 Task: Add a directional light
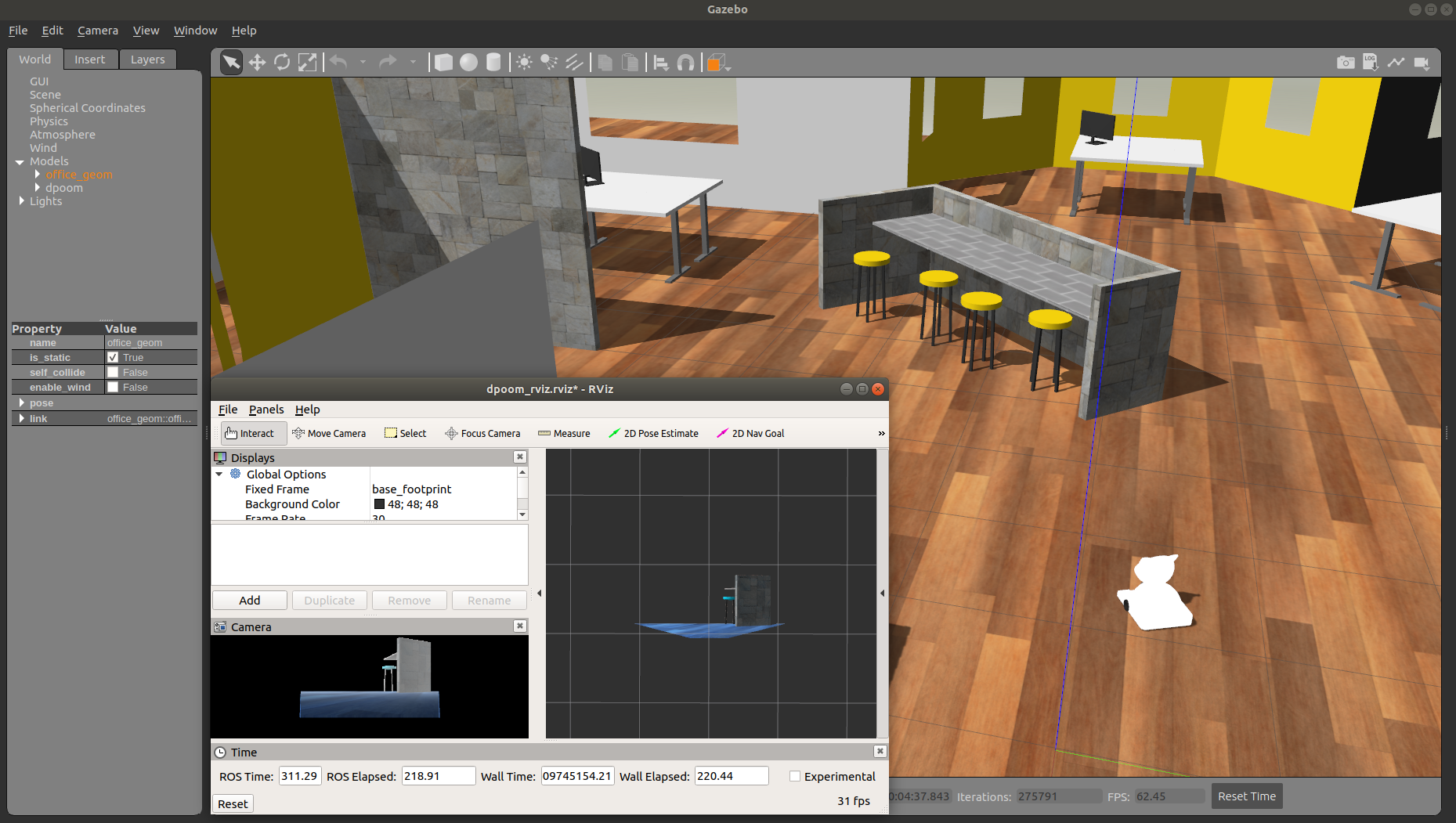pos(574,63)
